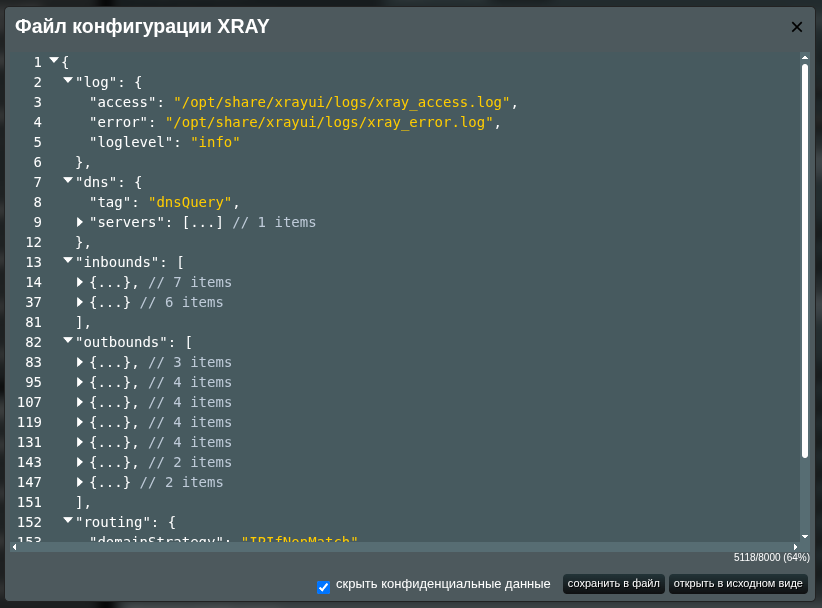This screenshot has width=822, height=608.
Task: Click the "access" key on line 3
Action: point(123,102)
